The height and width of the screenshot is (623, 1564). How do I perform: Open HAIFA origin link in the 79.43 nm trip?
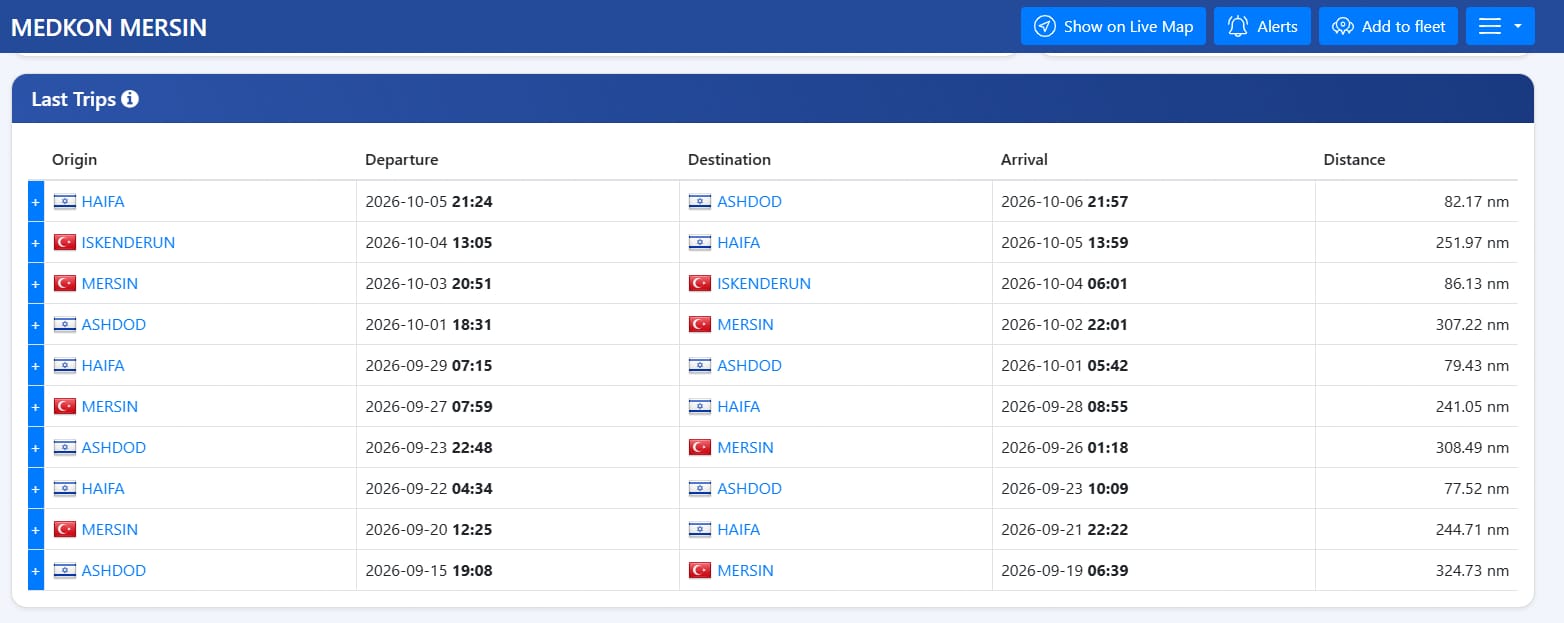[103, 366]
